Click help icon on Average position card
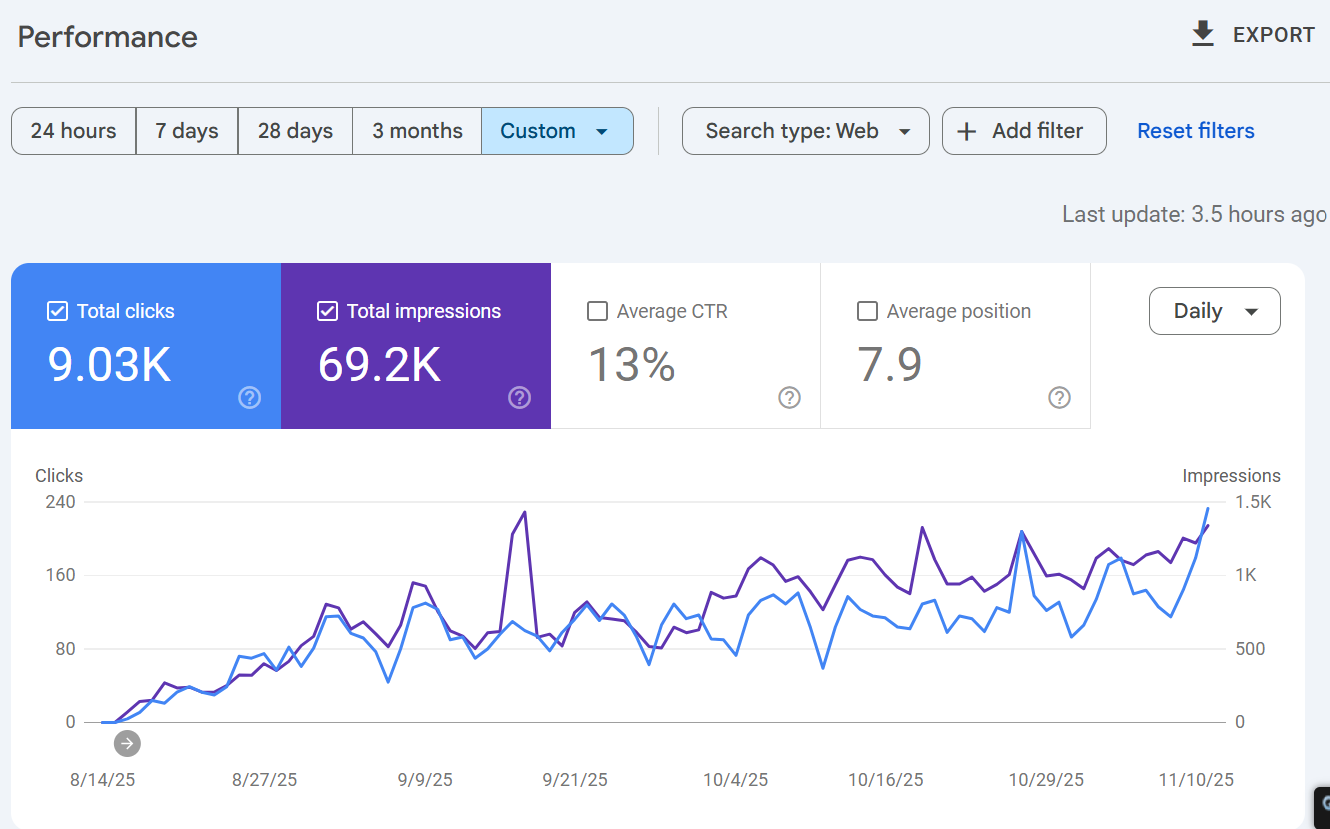Viewport: 1330px width, 829px height. coord(1060,398)
